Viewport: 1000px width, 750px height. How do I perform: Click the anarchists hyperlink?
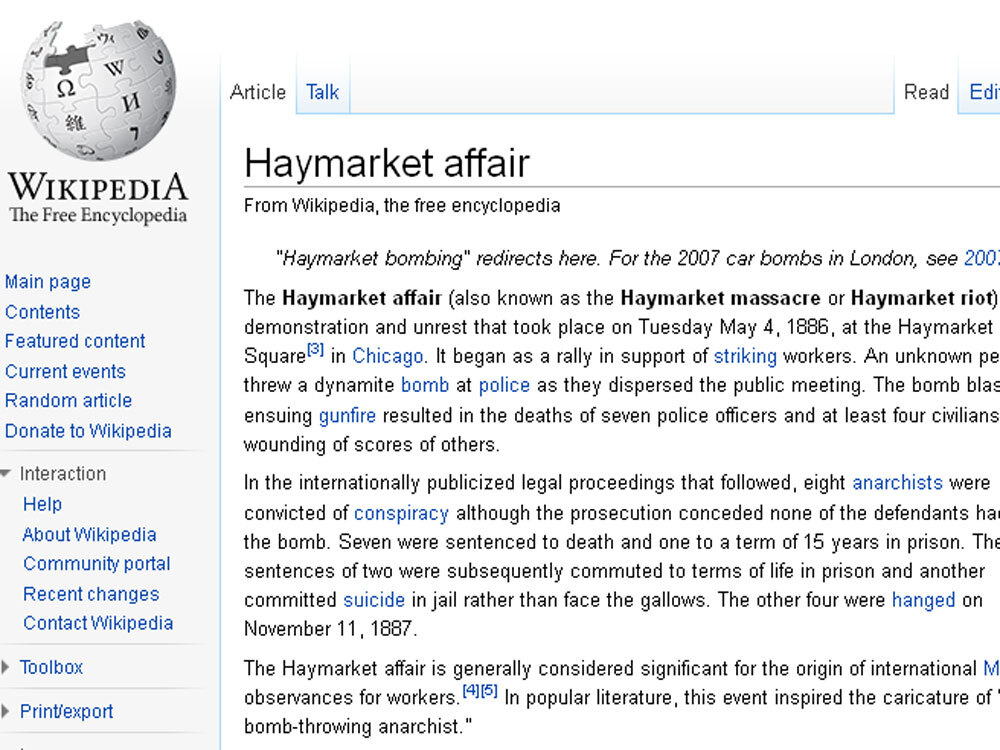[897, 483]
